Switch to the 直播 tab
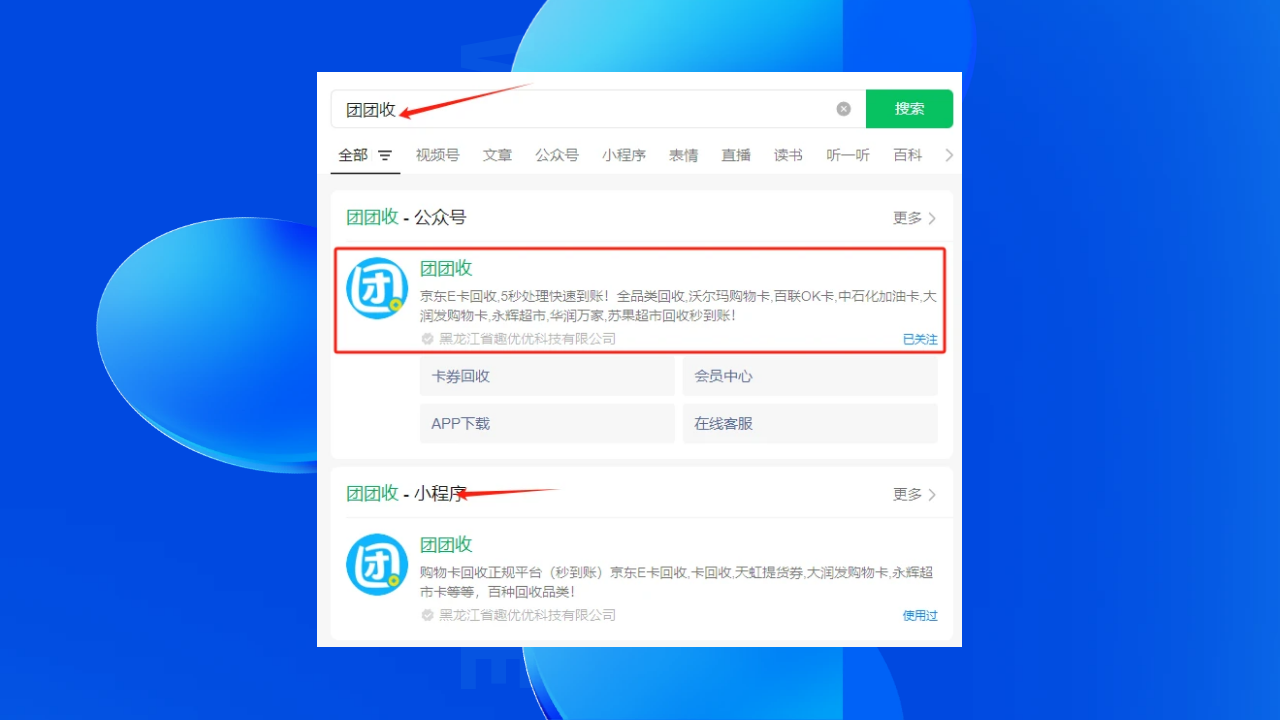 736,155
